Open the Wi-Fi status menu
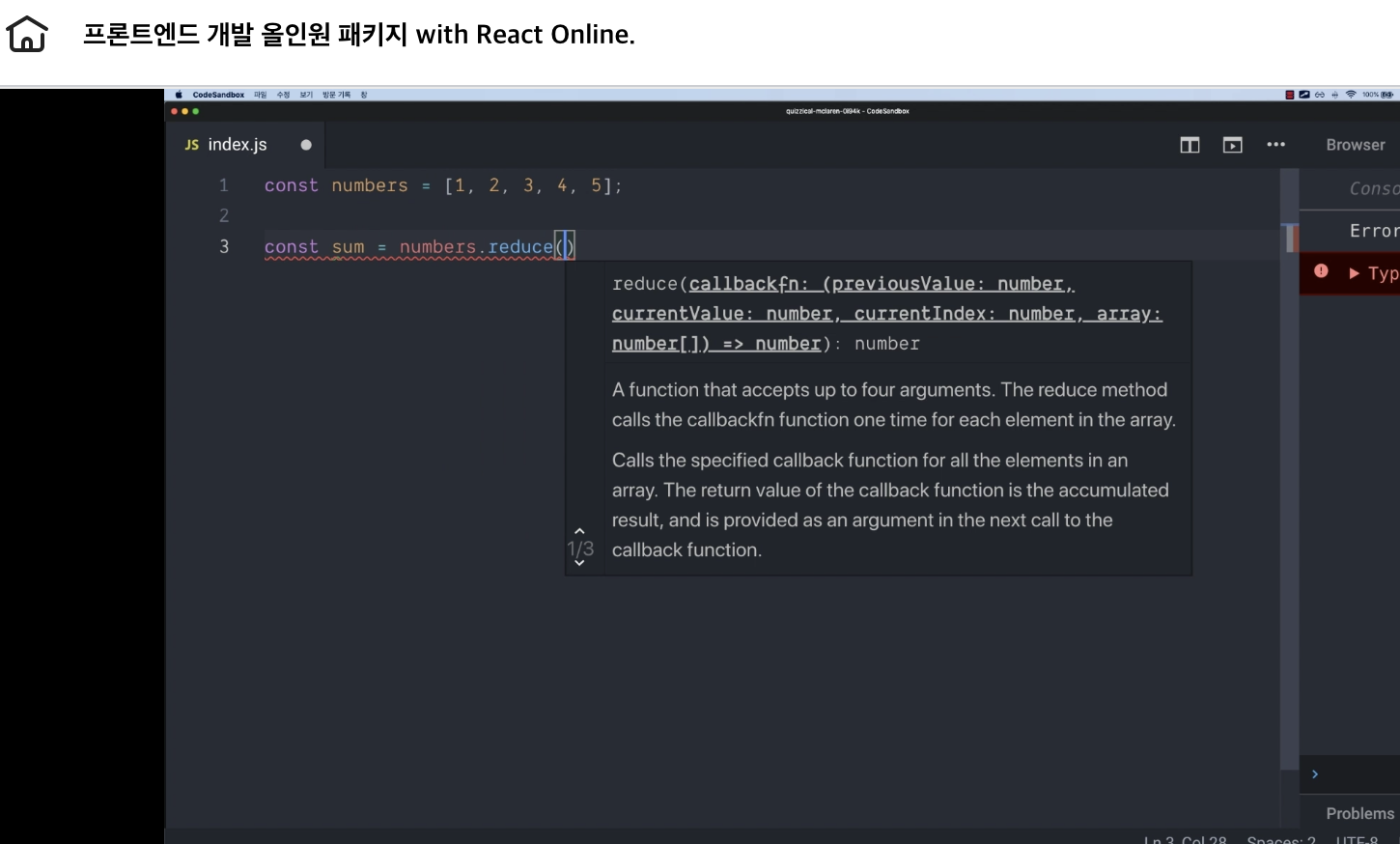Screen dimensions: 1400x844 click(1351, 95)
